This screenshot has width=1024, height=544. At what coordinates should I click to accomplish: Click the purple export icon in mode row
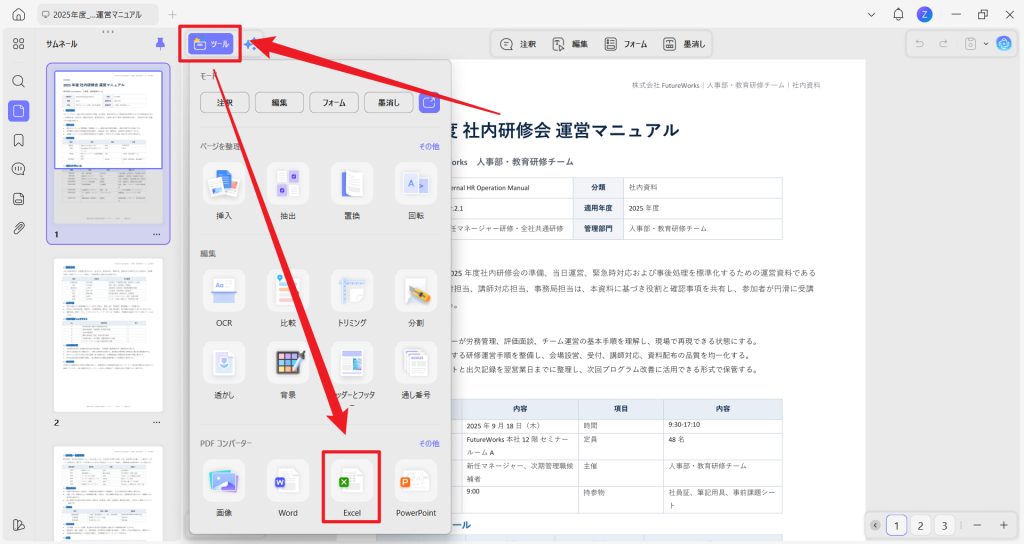tap(429, 103)
